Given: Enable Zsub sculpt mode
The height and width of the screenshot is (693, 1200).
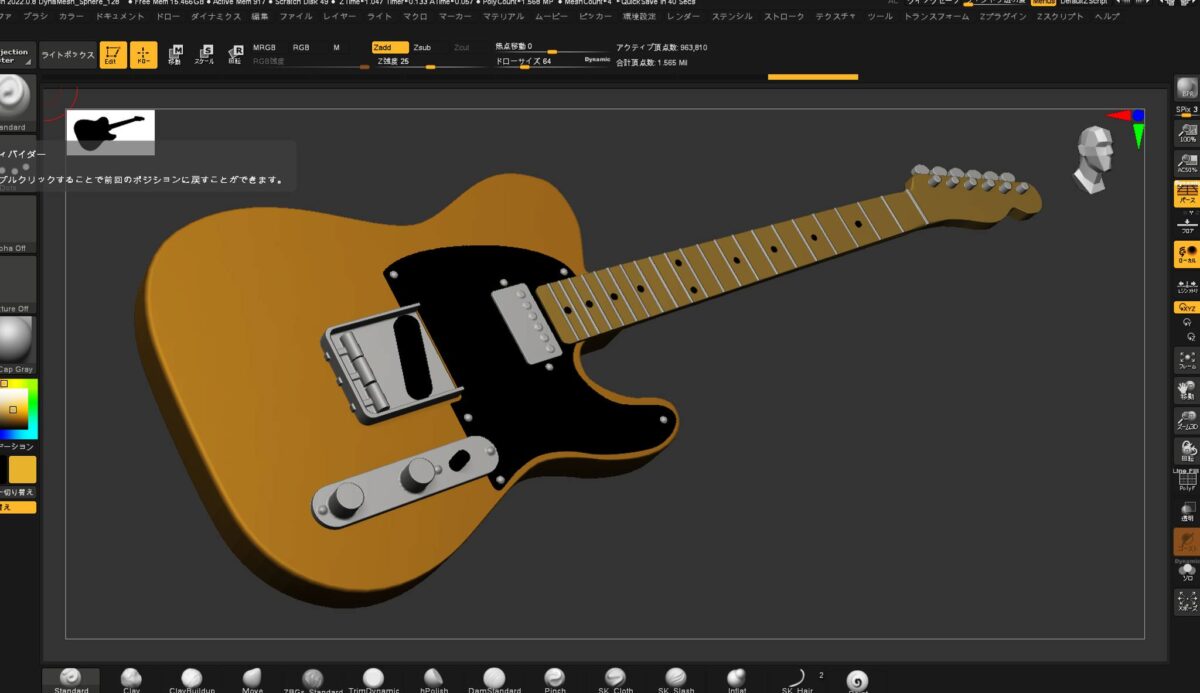Looking at the screenshot, I should click(422, 47).
